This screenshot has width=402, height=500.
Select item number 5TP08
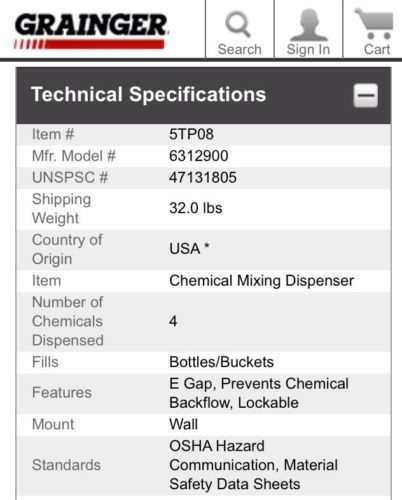(191, 134)
